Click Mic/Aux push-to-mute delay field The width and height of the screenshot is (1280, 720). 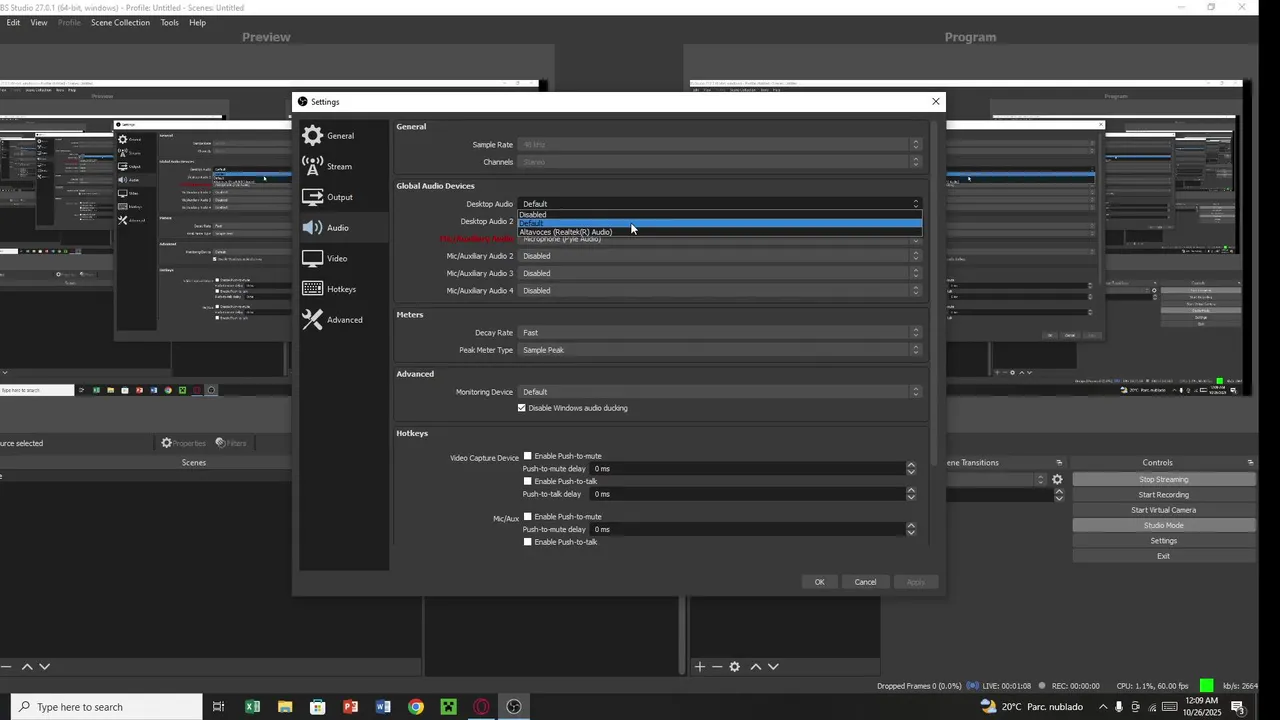tap(747, 529)
